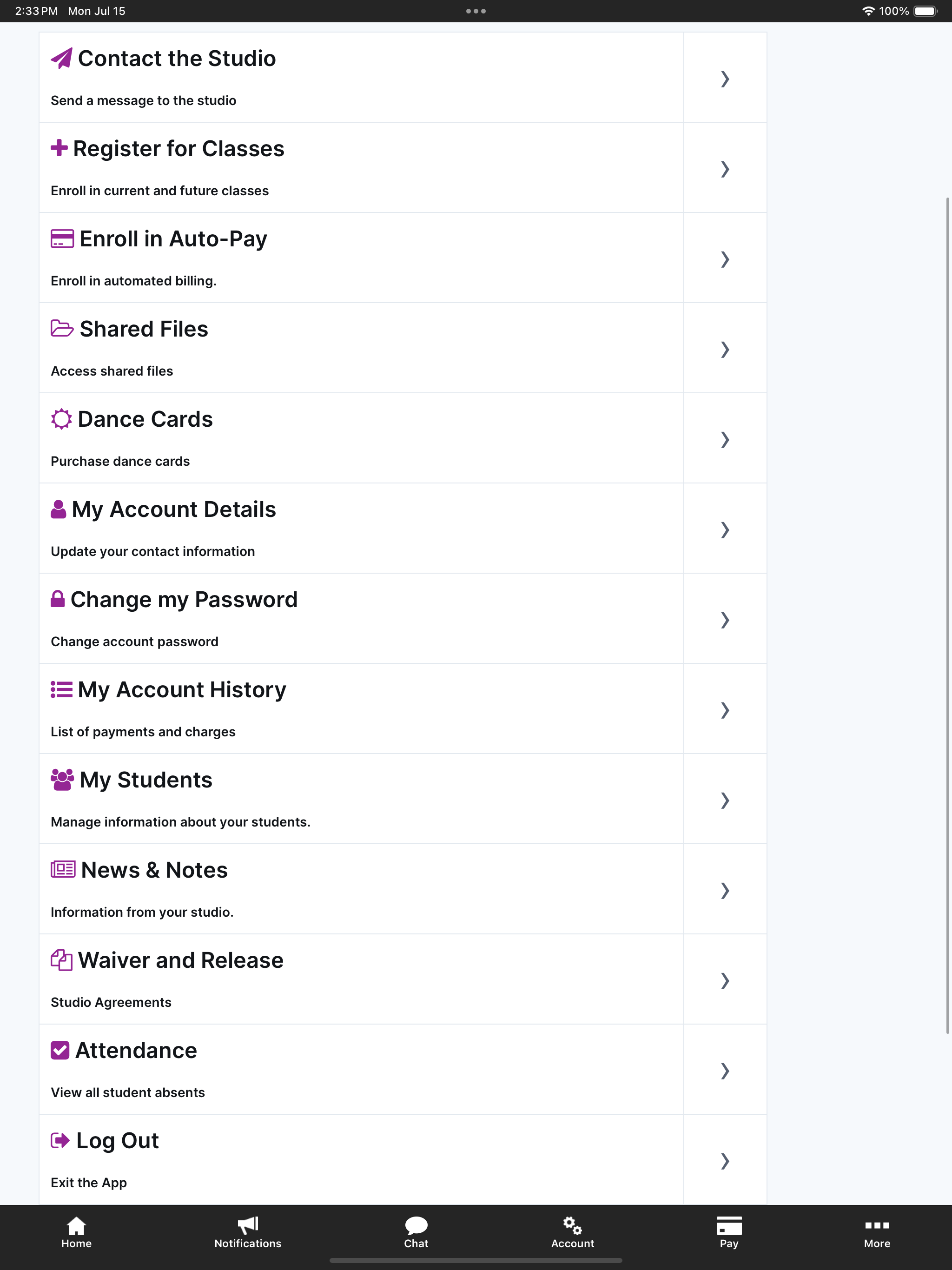Expand the My Account Details chevron

(x=725, y=529)
